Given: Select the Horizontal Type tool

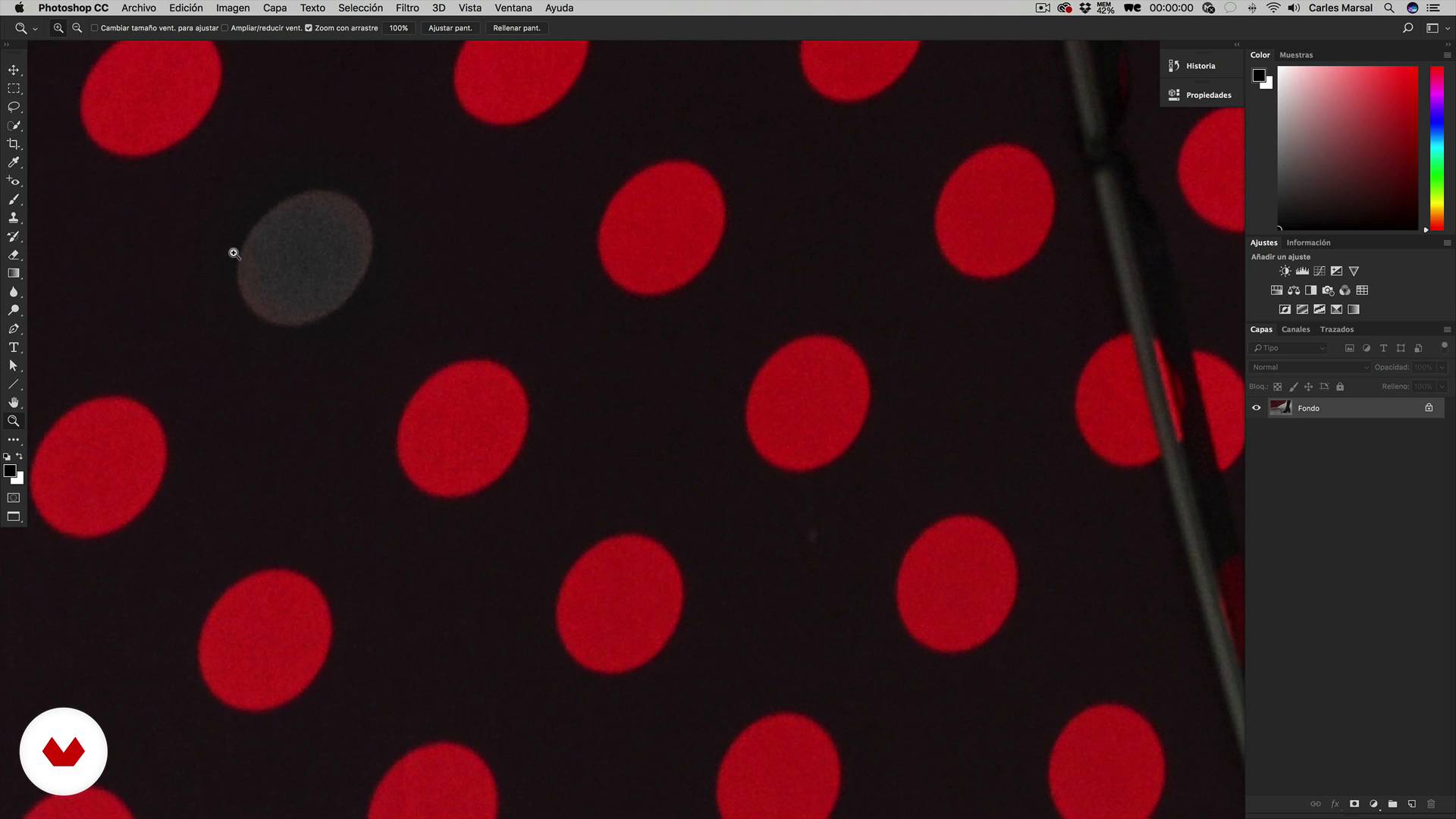Looking at the screenshot, I should click(14, 347).
